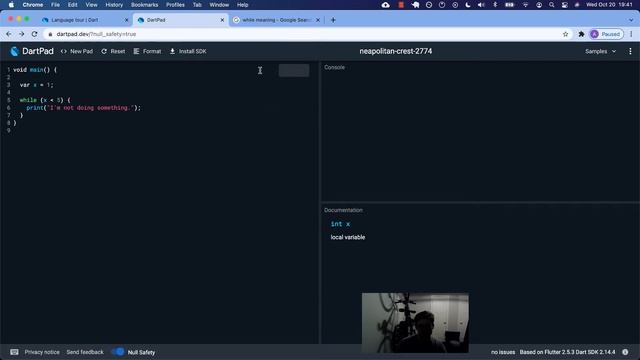Click the Spotlight search icon
The image size is (640, 360).
551,5
